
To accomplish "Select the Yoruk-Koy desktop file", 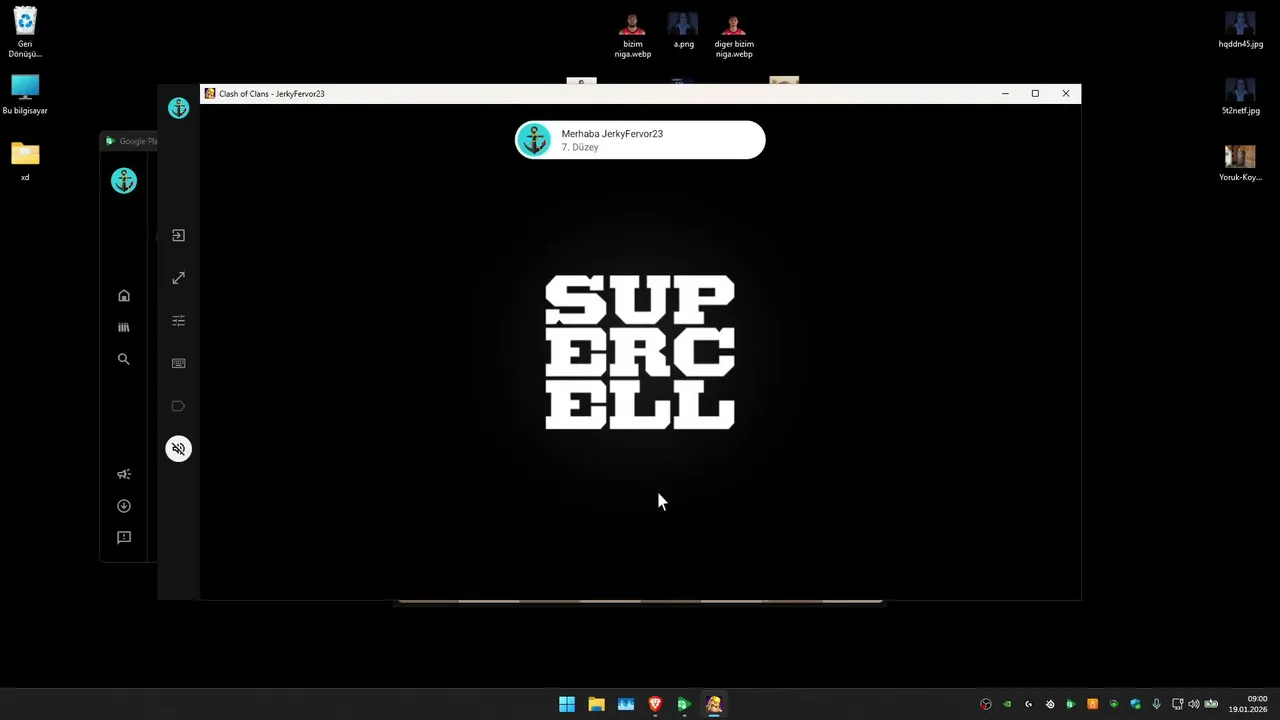I will (1240, 163).
